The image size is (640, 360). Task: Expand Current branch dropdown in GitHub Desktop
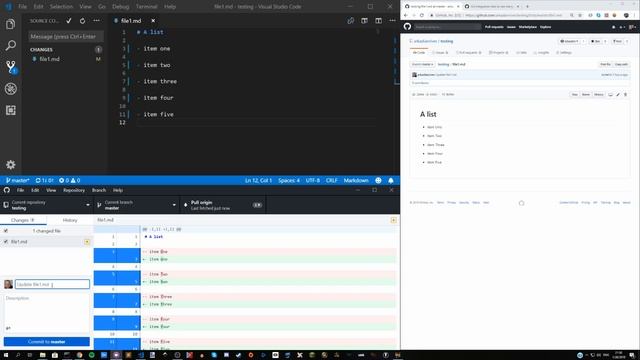(137, 205)
